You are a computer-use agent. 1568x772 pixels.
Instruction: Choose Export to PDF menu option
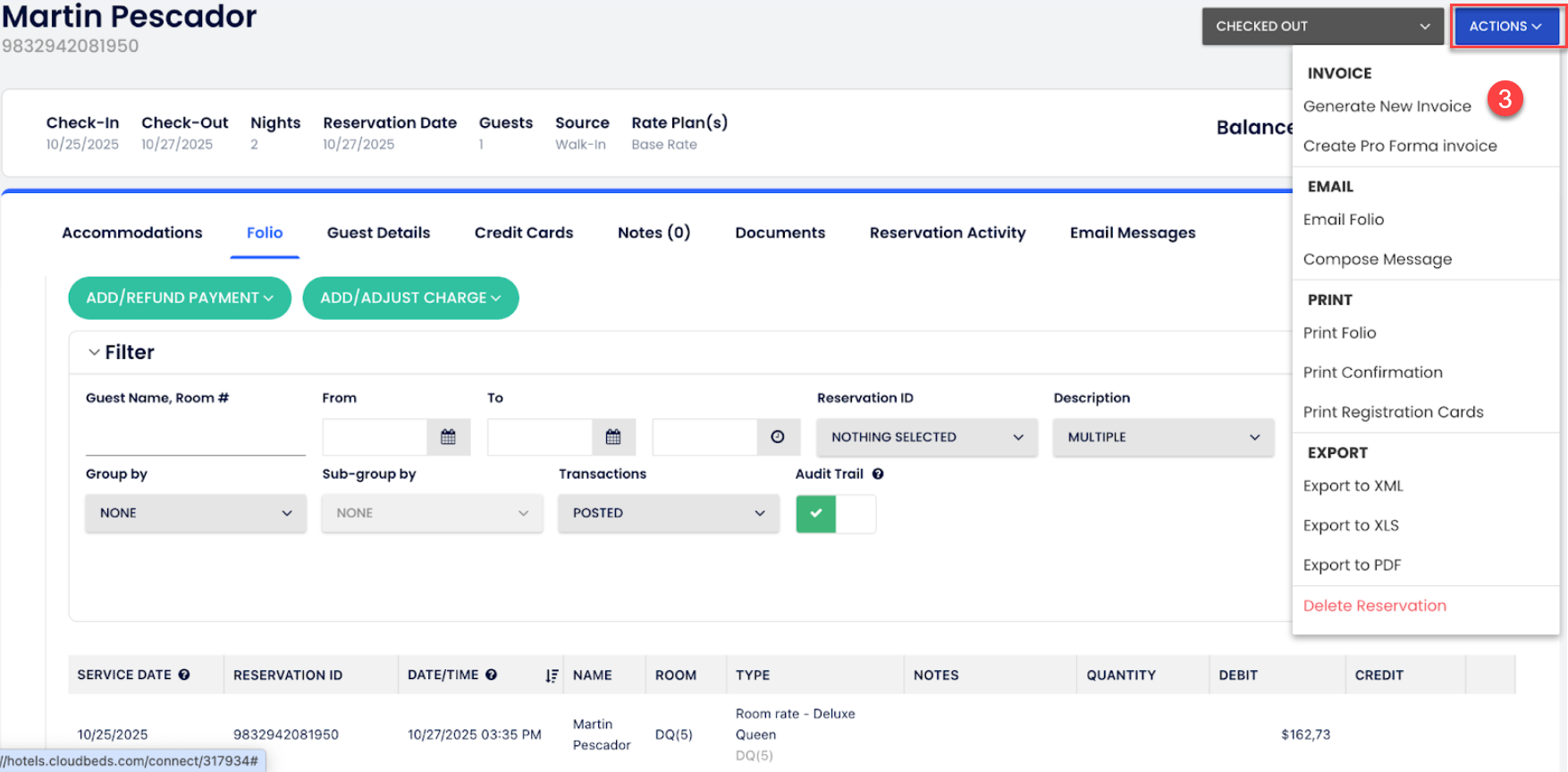coord(1352,565)
